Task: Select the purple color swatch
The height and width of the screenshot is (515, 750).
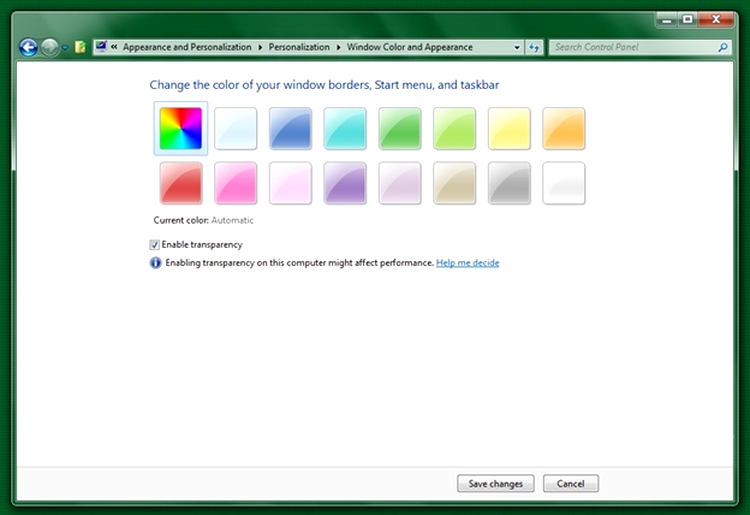Action: tap(345, 183)
